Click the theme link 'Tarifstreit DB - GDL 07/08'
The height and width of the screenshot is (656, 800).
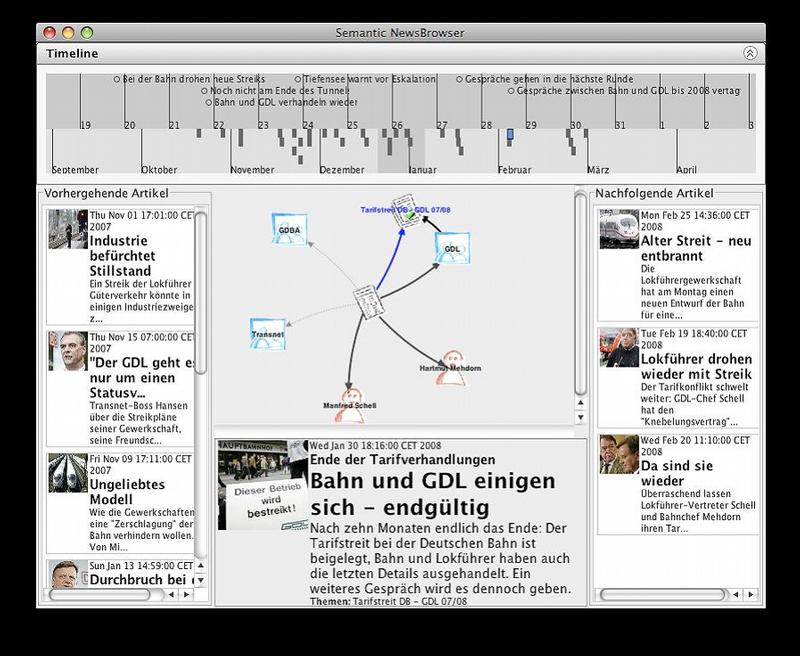tap(410, 601)
